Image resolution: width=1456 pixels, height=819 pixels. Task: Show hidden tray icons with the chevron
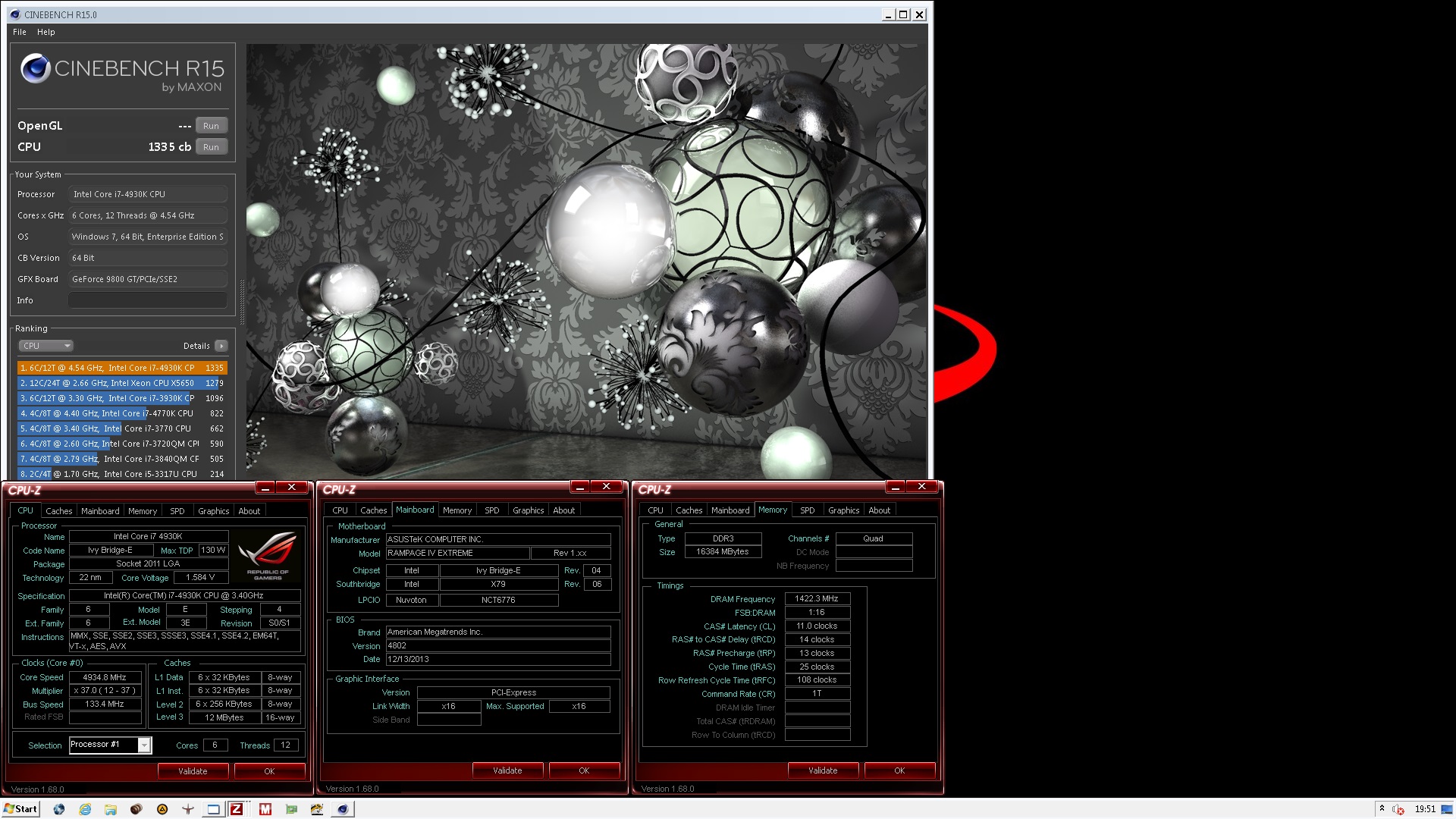click(1382, 808)
